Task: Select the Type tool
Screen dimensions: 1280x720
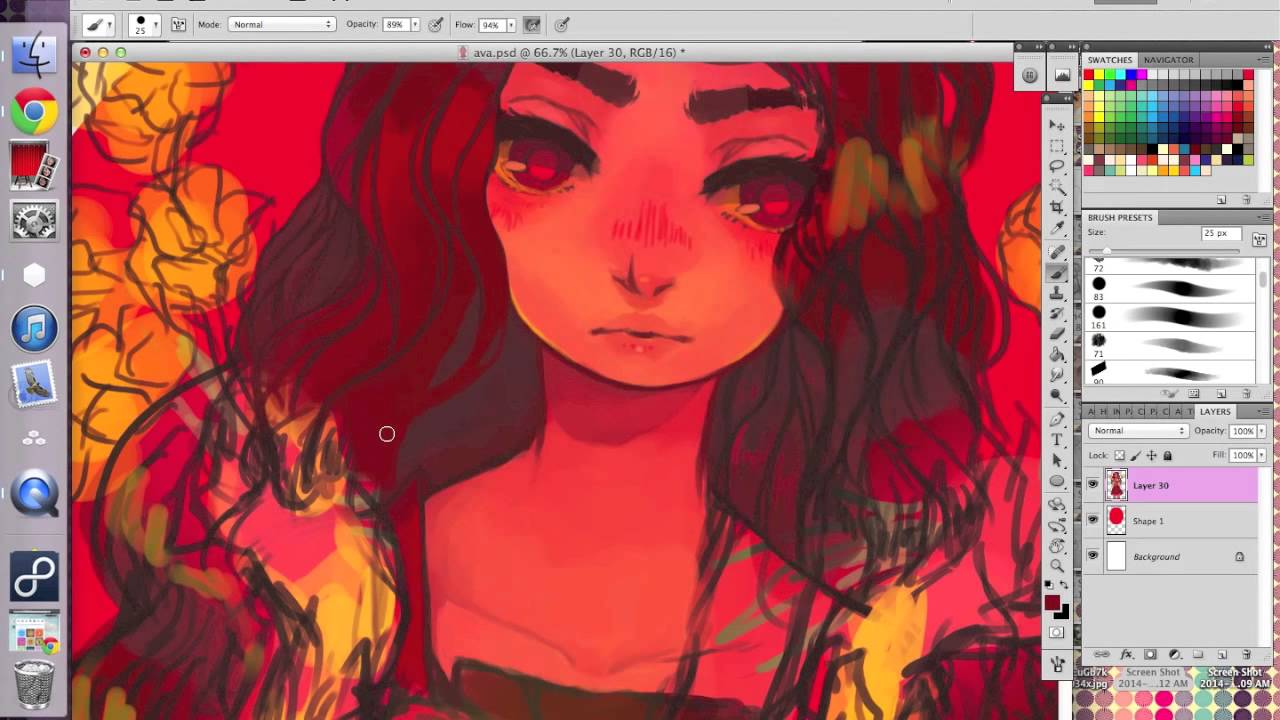Action: coord(1057,439)
